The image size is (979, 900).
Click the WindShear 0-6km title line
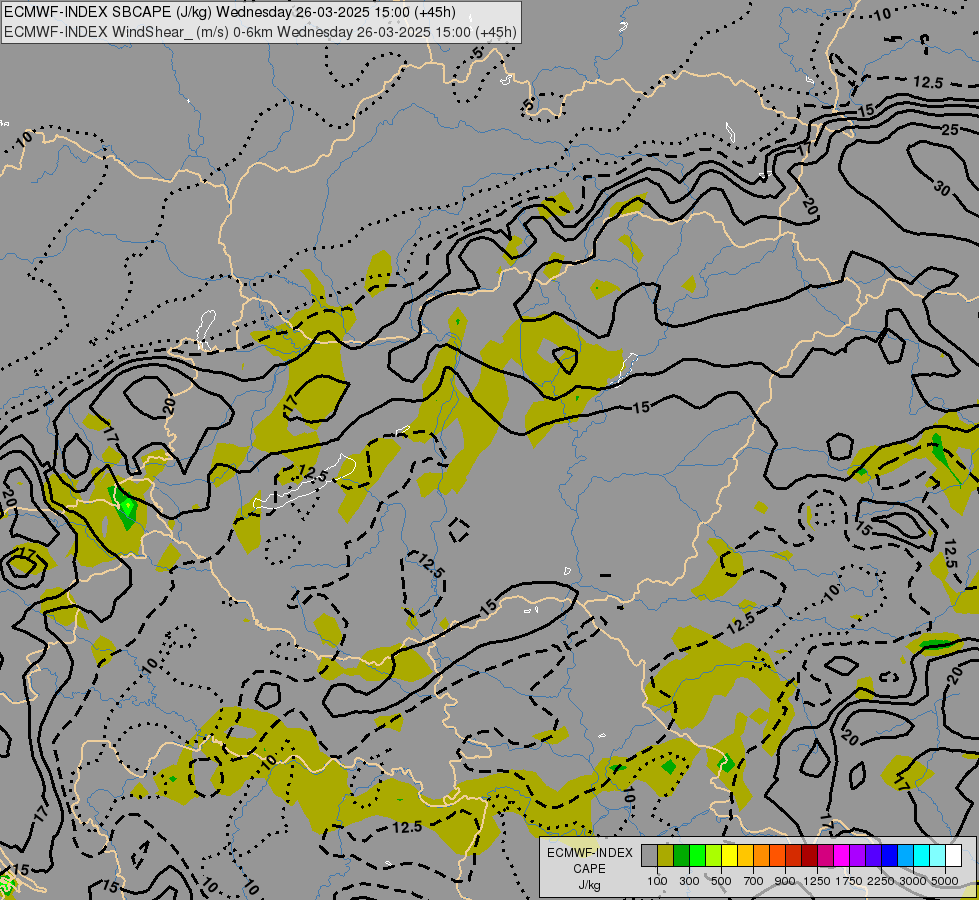click(x=260, y=32)
